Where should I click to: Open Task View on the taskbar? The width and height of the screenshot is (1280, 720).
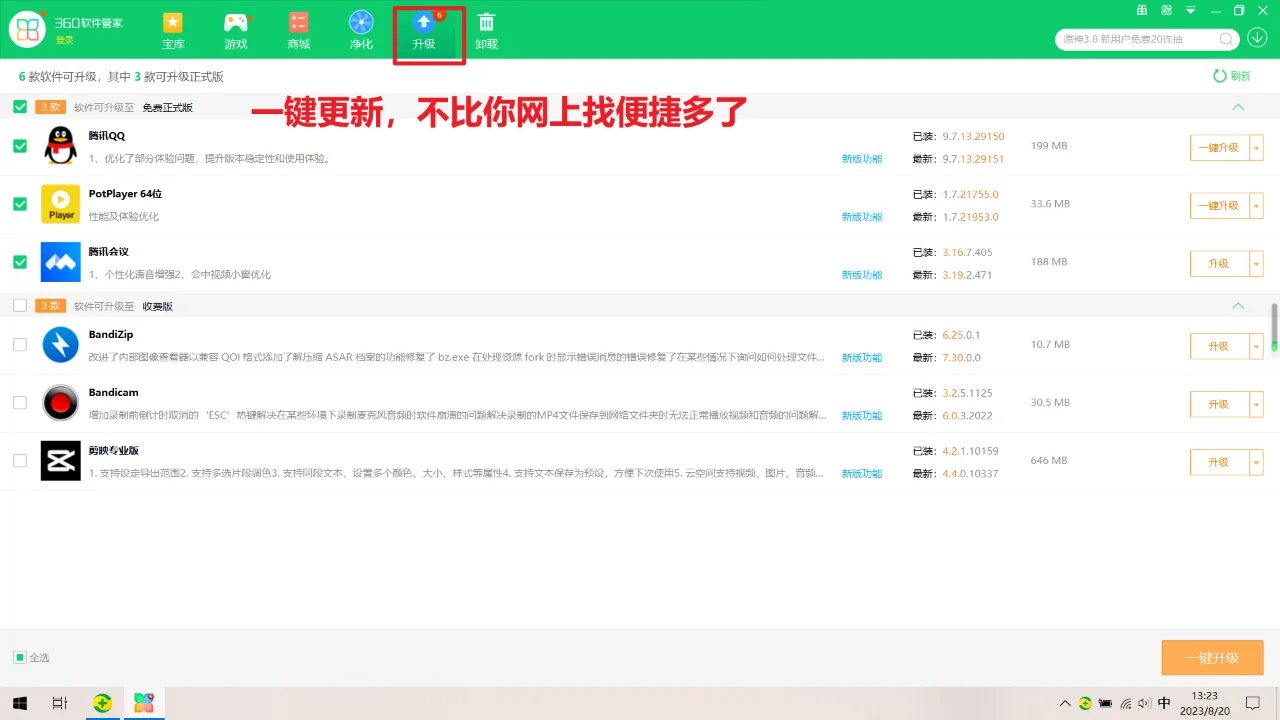pos(60,703)
